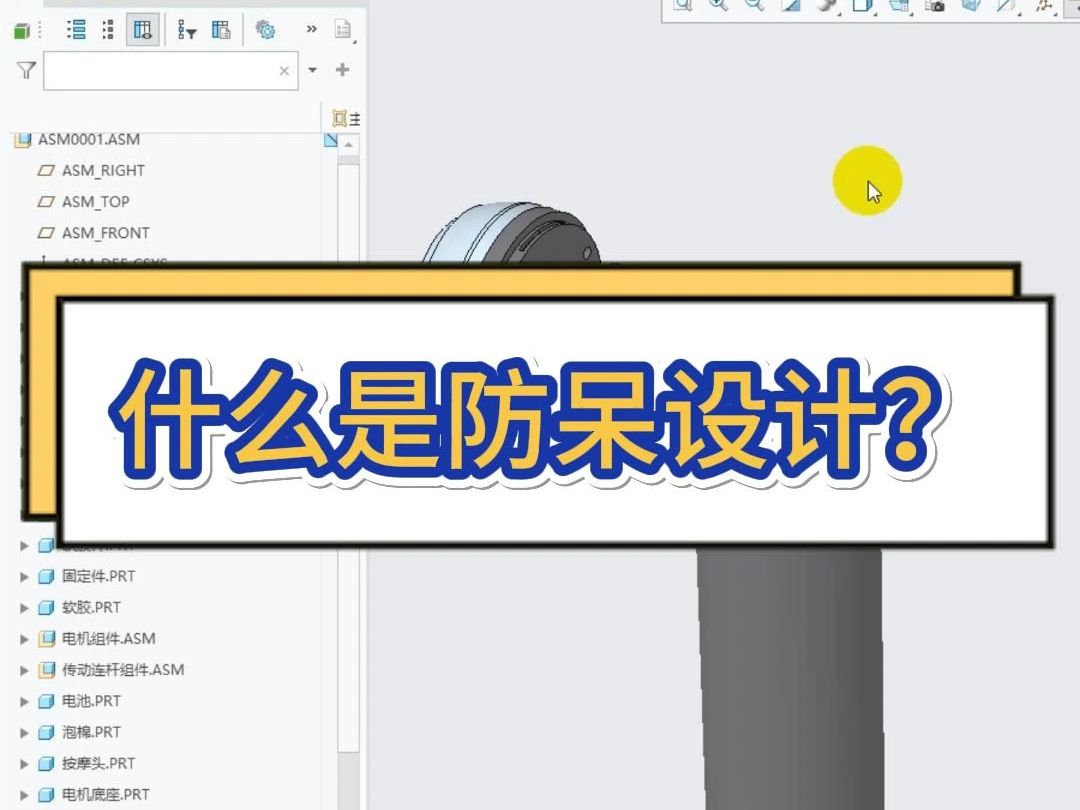Open model tree settings gears
Viewport: 1080px width, 810px height.
[x=265, y=30]
